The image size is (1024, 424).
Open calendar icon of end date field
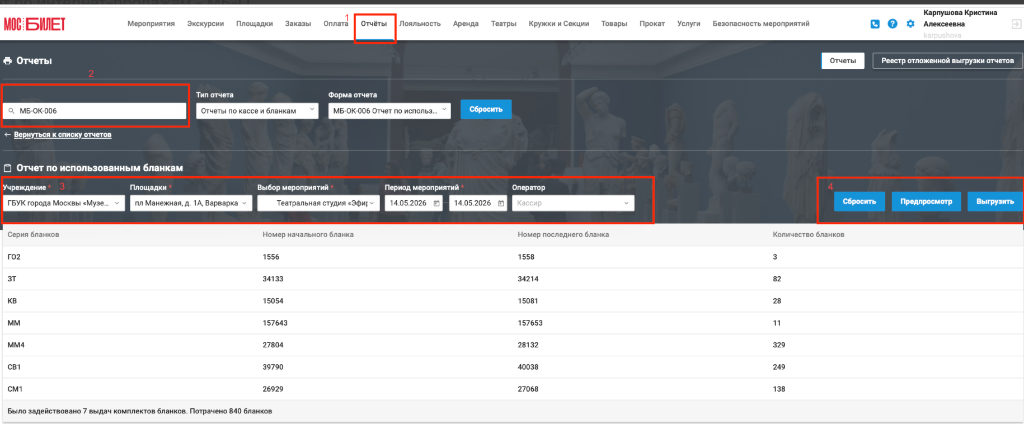[500, 203]
